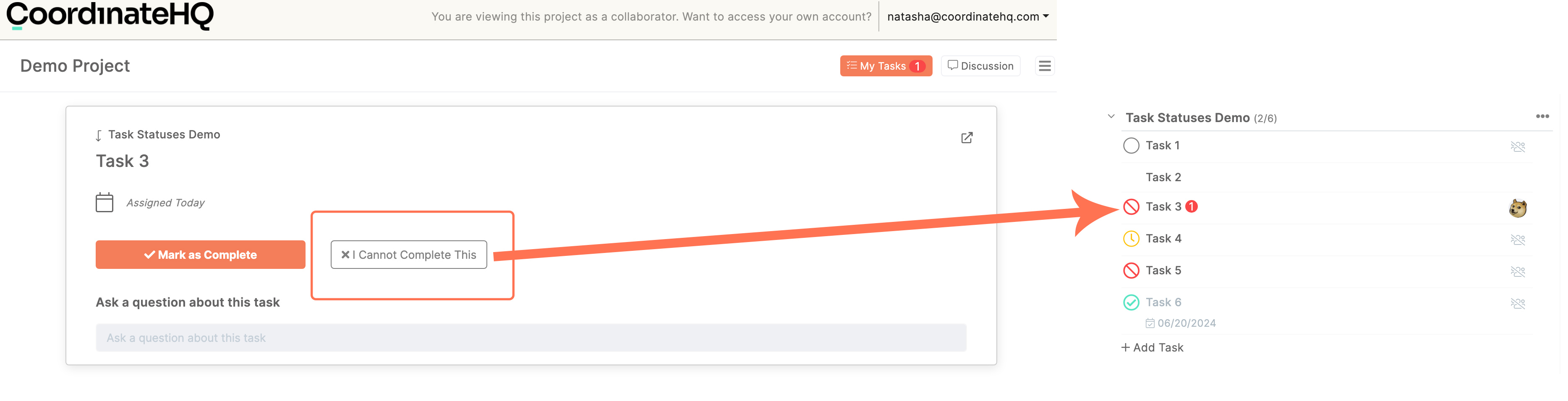Click the Mark as Complete button
This screenshot has height=401, width=1568.
pos(200,254)
